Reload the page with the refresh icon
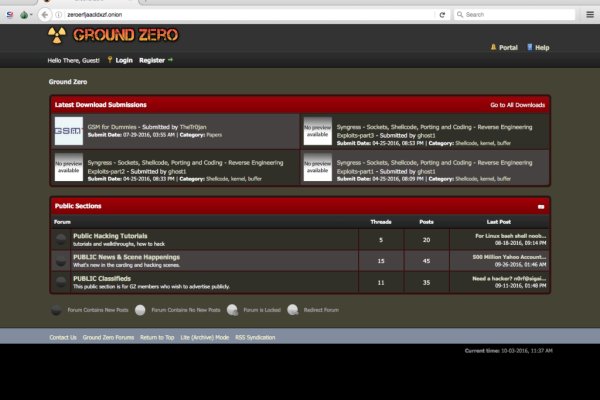 442,15
